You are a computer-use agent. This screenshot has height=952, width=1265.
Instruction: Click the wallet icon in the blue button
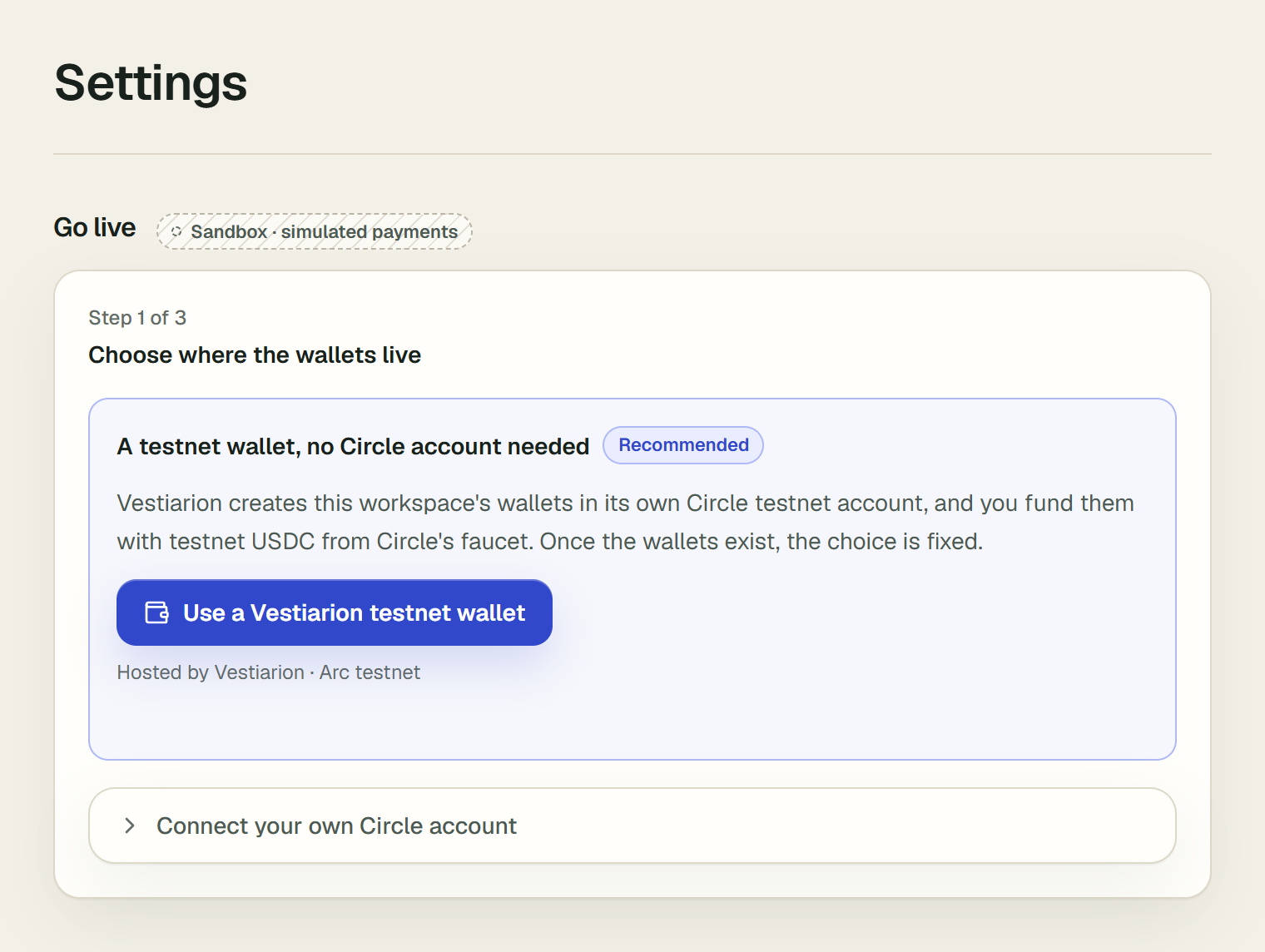point(156,612)
